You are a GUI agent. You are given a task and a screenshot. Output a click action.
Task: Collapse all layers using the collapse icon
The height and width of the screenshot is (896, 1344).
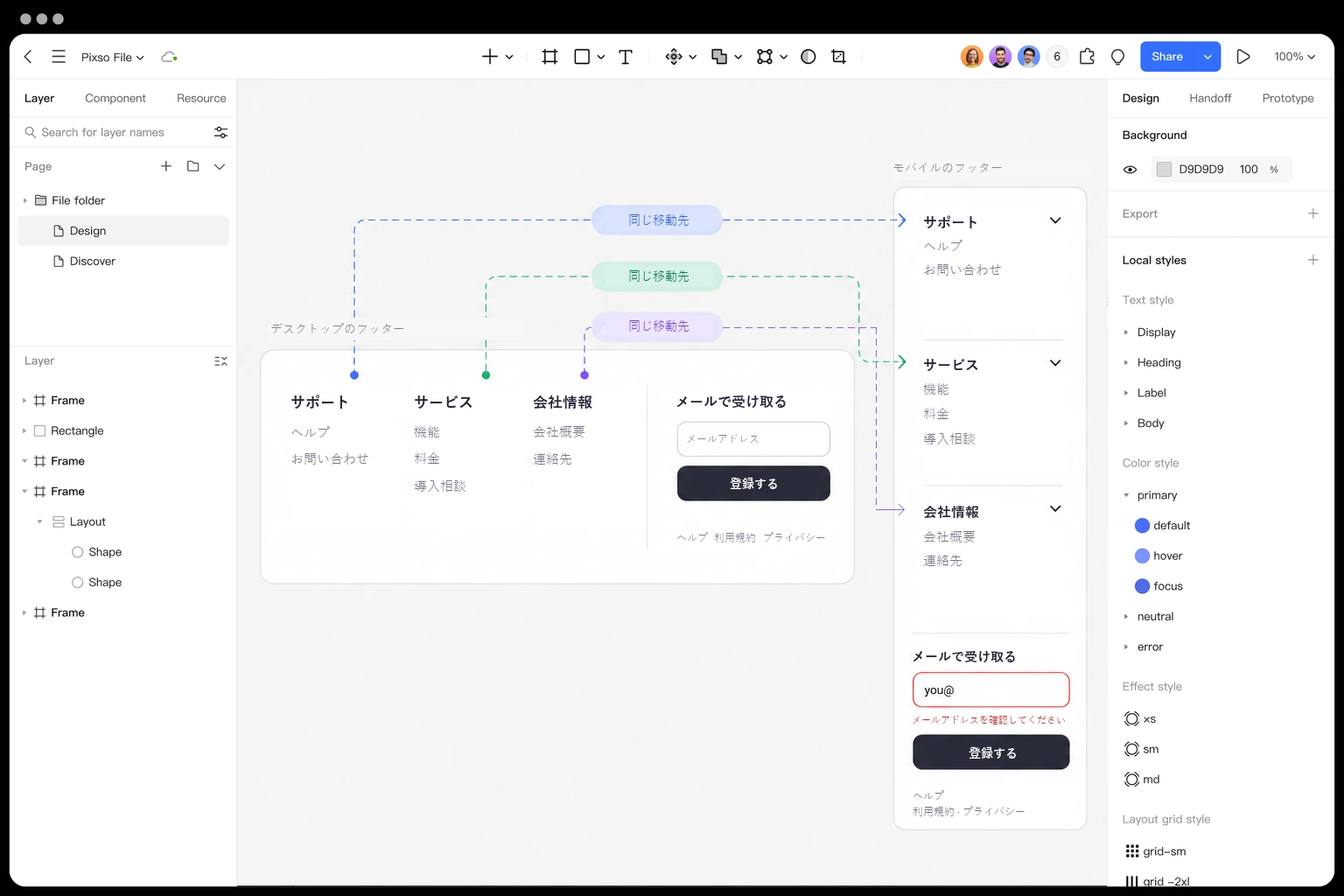click(220, 360)
